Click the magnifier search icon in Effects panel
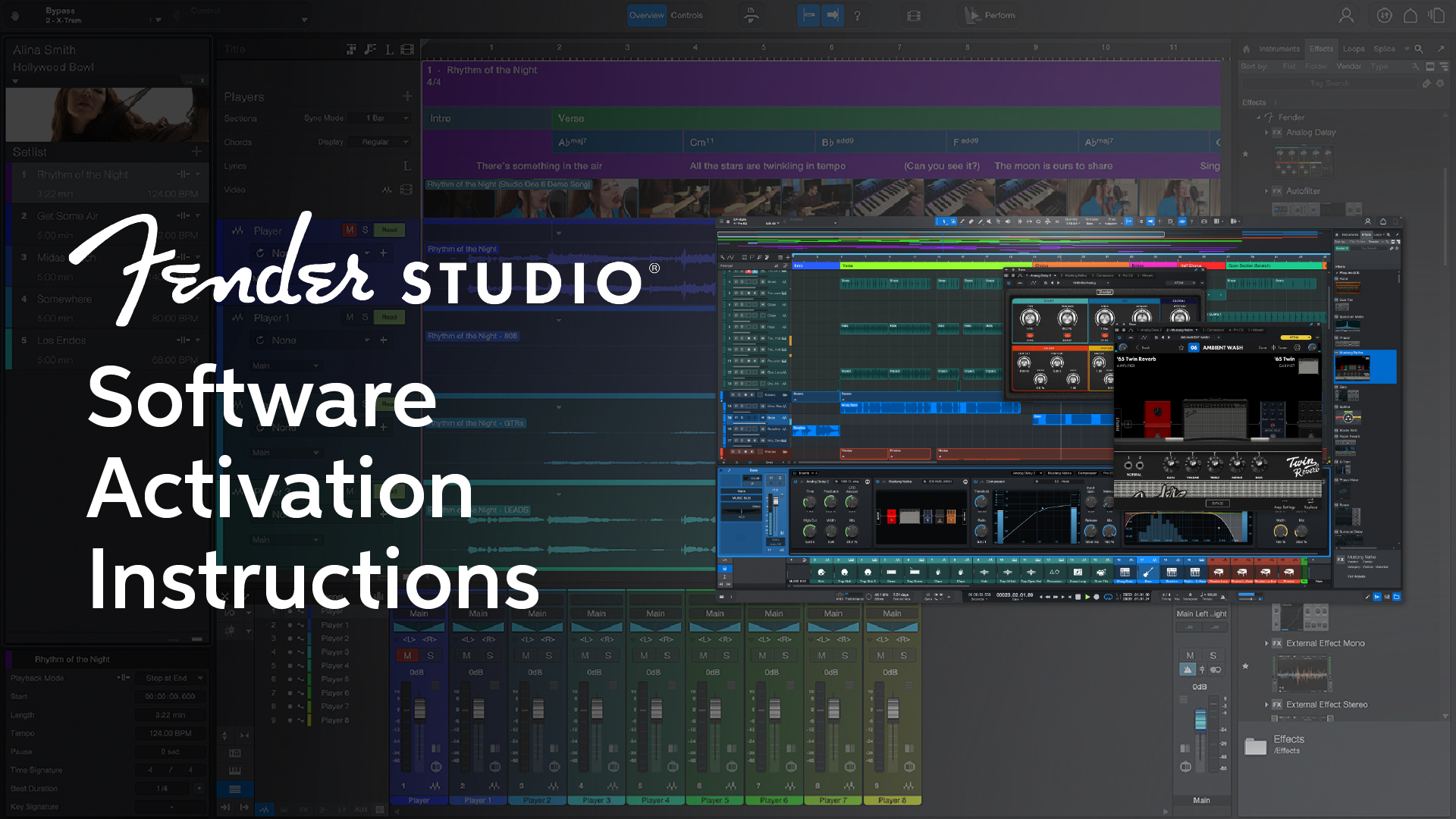The width and height of the screenshot is (1456, 819). tap(1417, 49)
